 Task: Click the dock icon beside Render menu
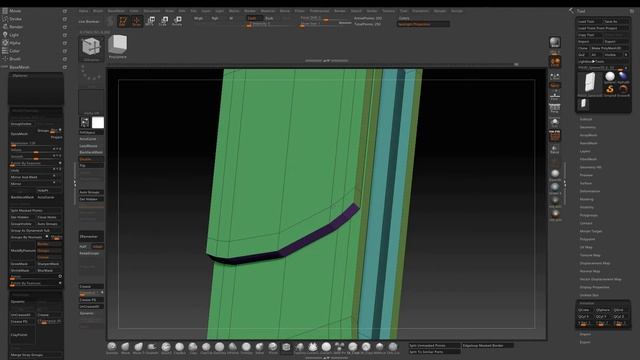pyautogui.click(x=64, y=27)
